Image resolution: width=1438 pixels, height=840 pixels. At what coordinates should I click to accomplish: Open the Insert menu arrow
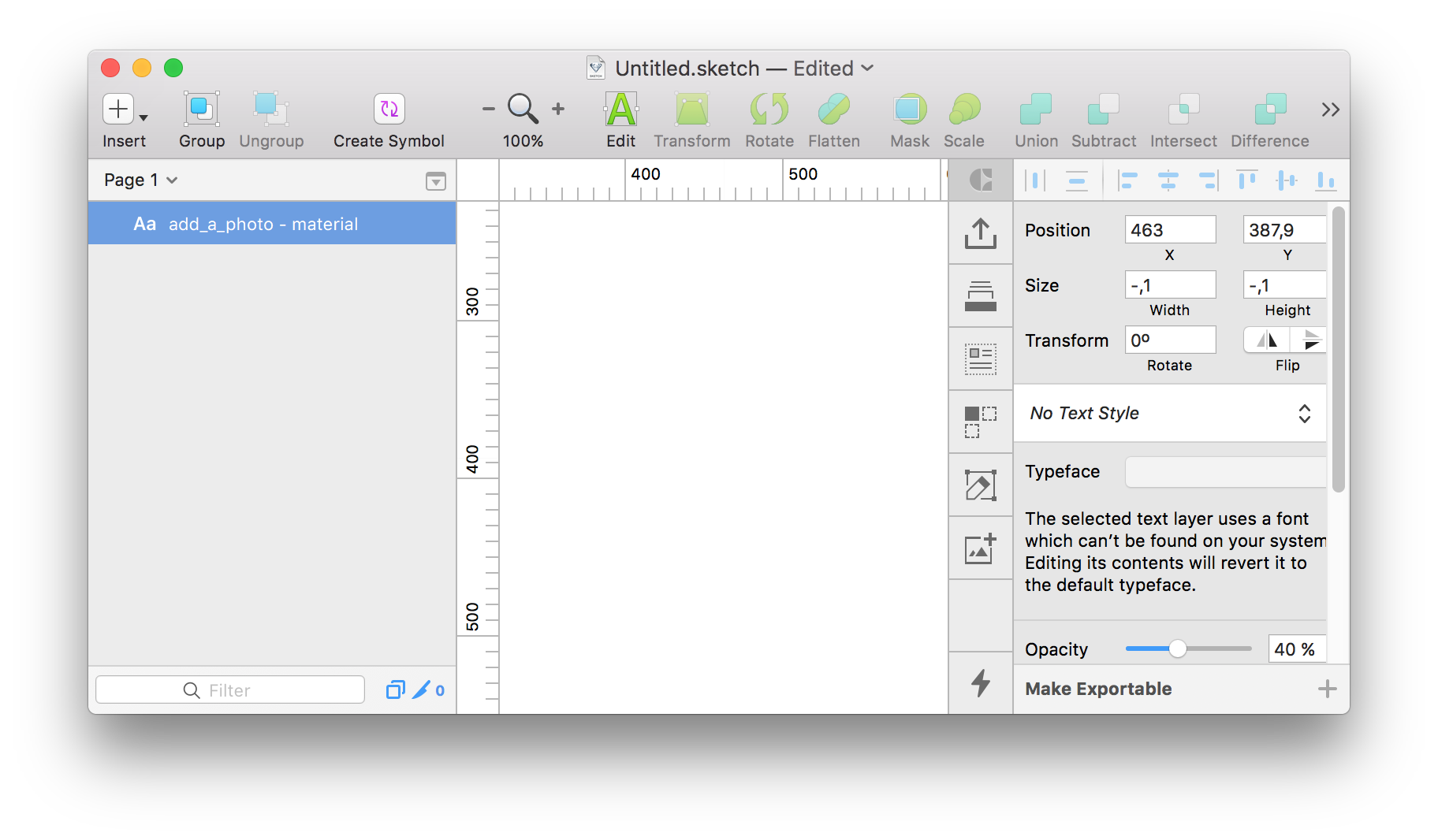tap(143, 117)
